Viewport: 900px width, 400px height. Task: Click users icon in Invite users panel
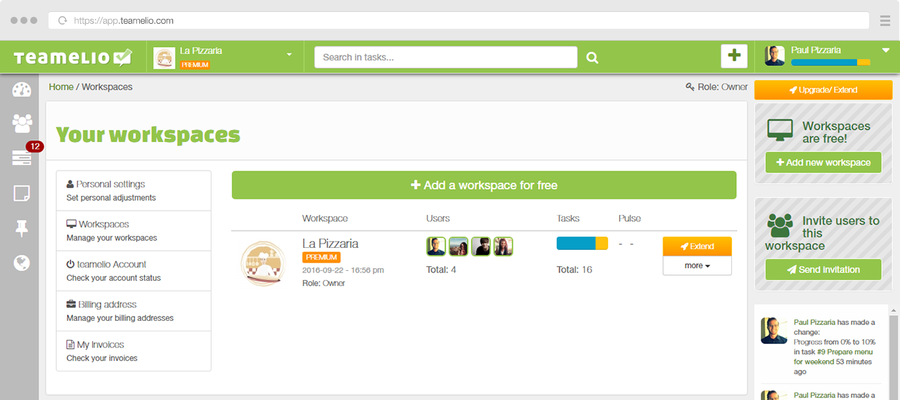tap(780, 225)
